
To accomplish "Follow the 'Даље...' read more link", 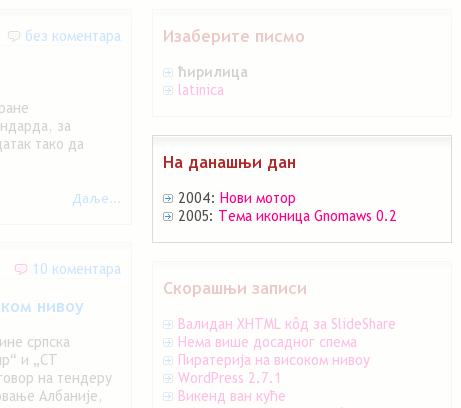I will click(x=97, y=199).
